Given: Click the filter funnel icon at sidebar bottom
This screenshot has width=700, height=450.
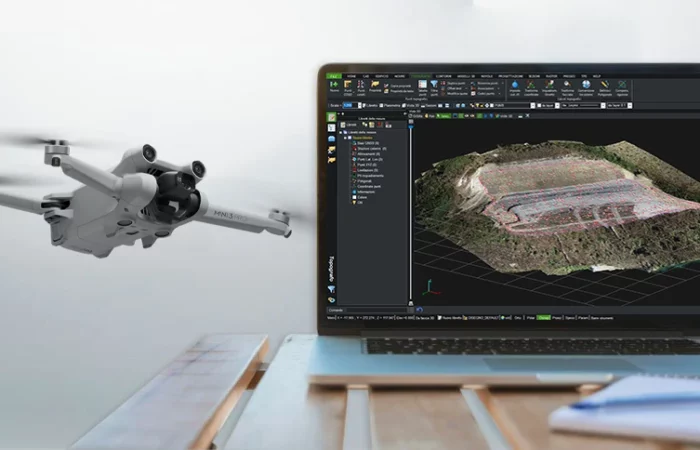Looking at the screenshot, I should coord(331,289).
